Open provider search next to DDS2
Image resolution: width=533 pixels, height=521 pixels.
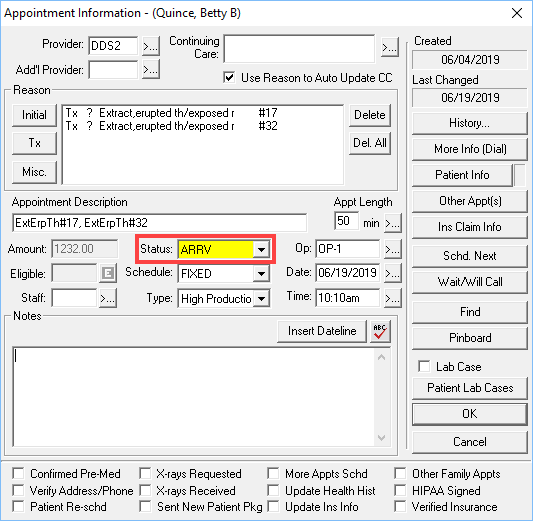tap(151, 46)
